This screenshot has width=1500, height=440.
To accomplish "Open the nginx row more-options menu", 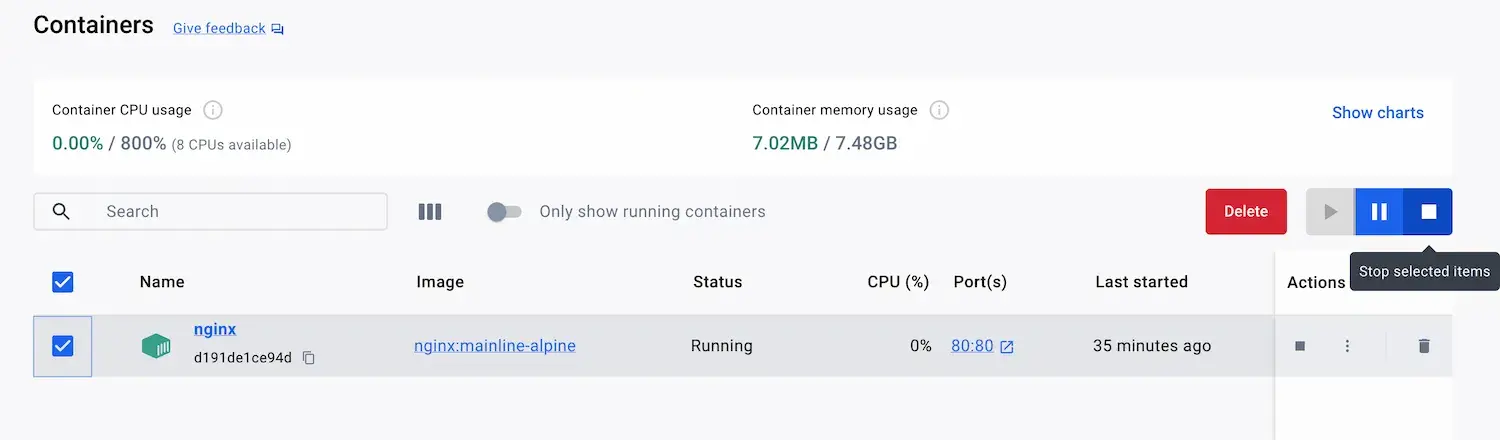I will coord(1347,346).
